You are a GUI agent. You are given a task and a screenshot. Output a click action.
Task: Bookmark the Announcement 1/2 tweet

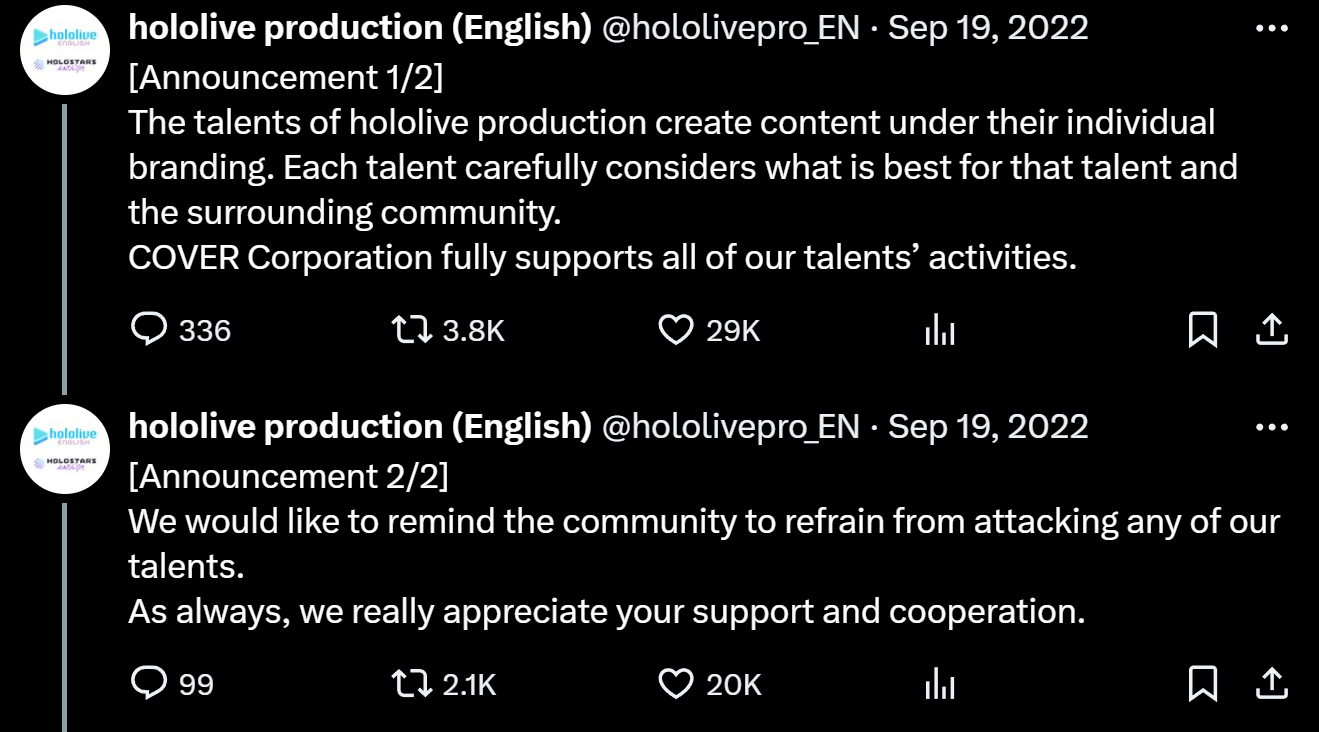coord(1202,329)
